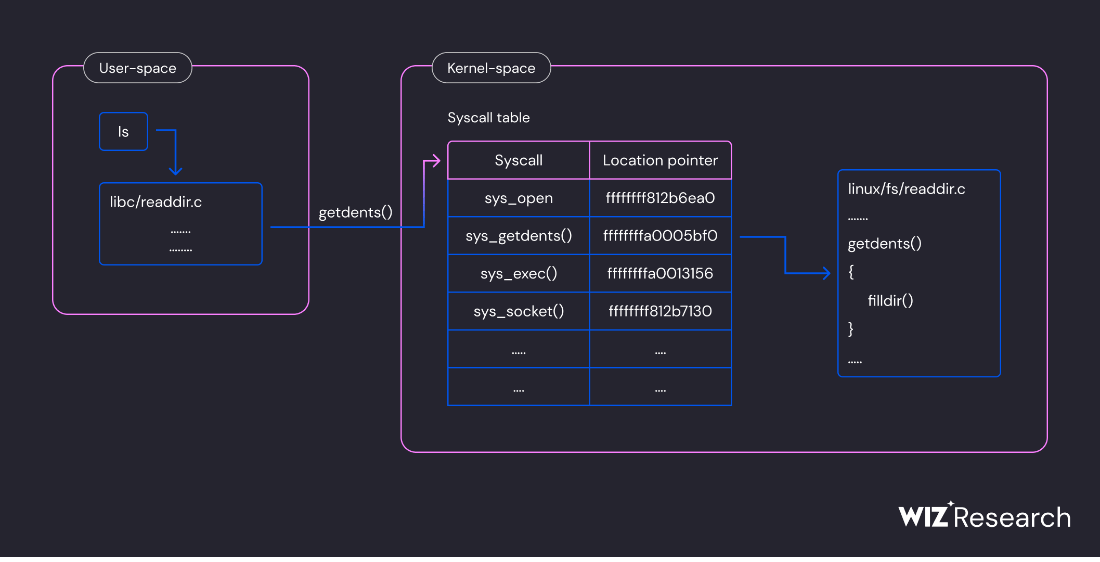The width and height of the screenshot is (1100, 562).
Task: Select the sys_exec() cell
Action: tap(518, 274)
